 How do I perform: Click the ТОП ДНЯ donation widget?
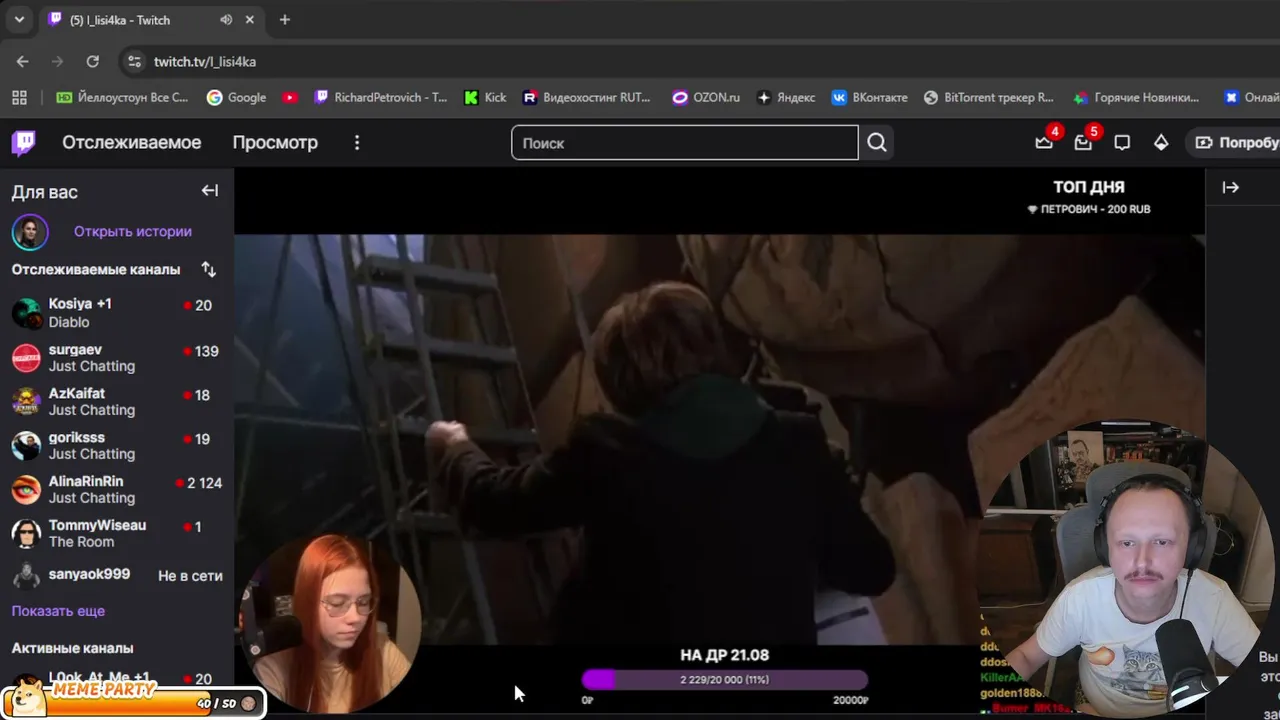(1089, 197)
